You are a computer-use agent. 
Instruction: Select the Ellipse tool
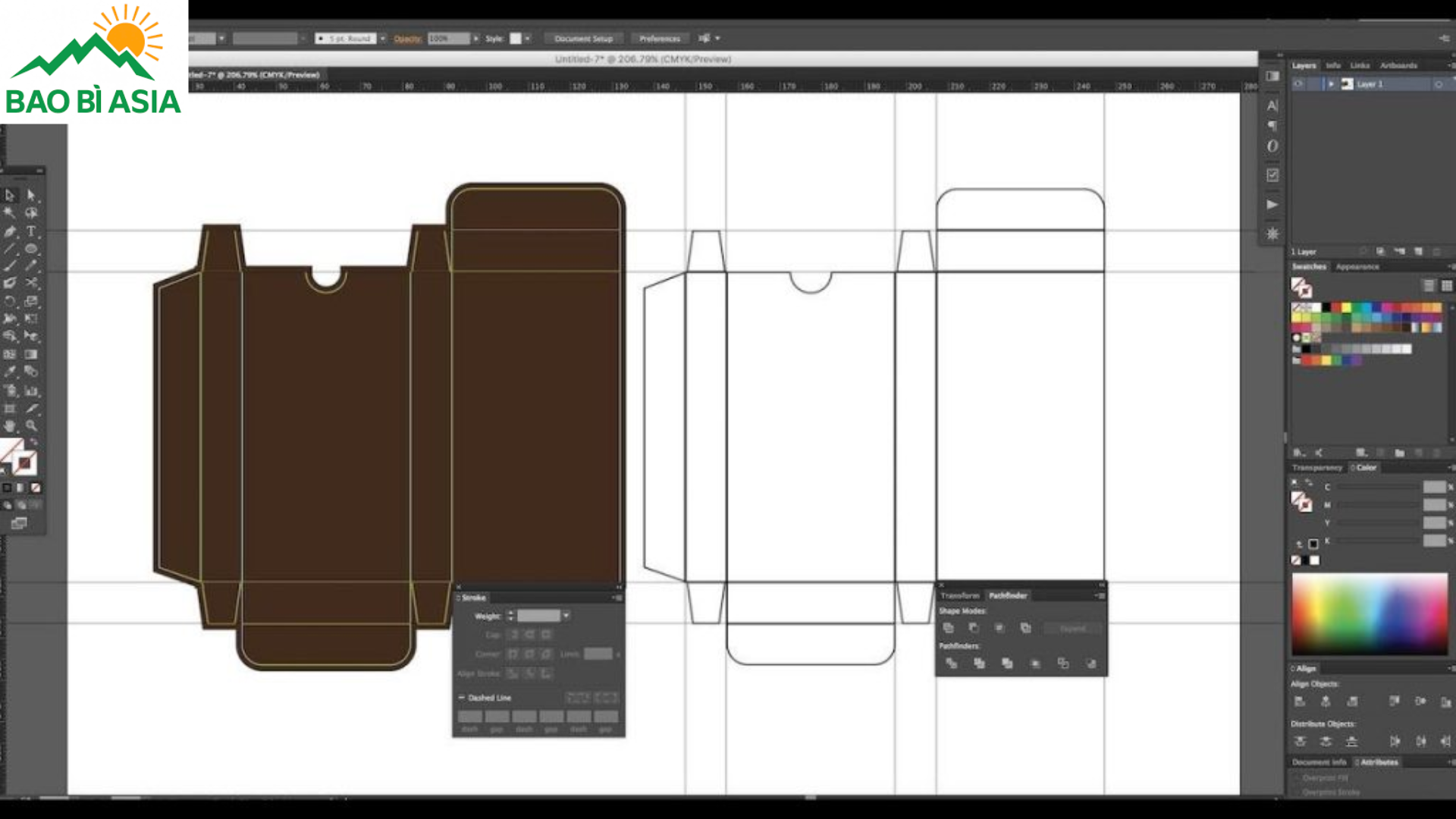click(x=31, y=249)
